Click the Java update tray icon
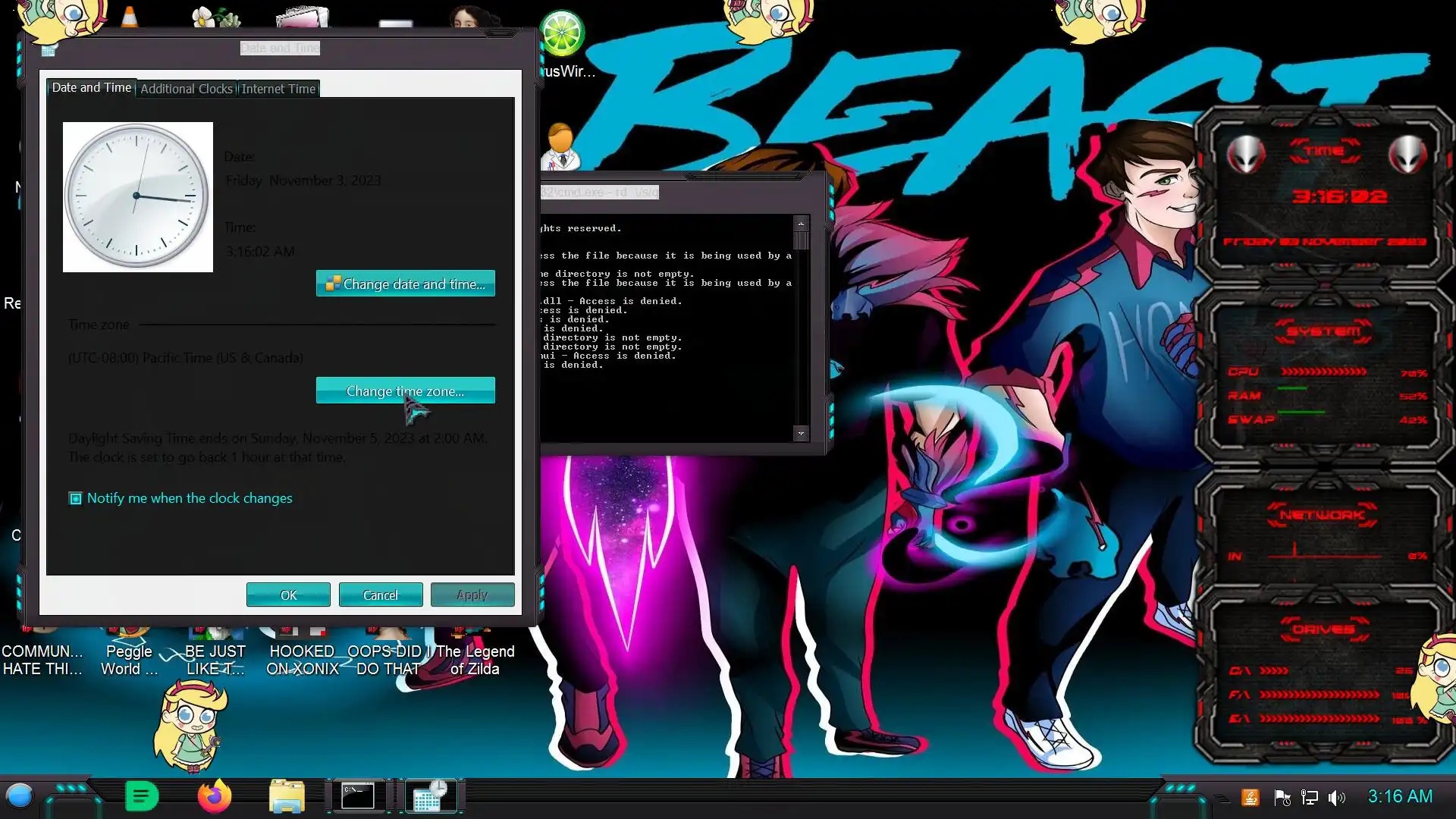The height and width of the screenshot is (819, 1456). pyautogui.click(x=1250, y=798)
